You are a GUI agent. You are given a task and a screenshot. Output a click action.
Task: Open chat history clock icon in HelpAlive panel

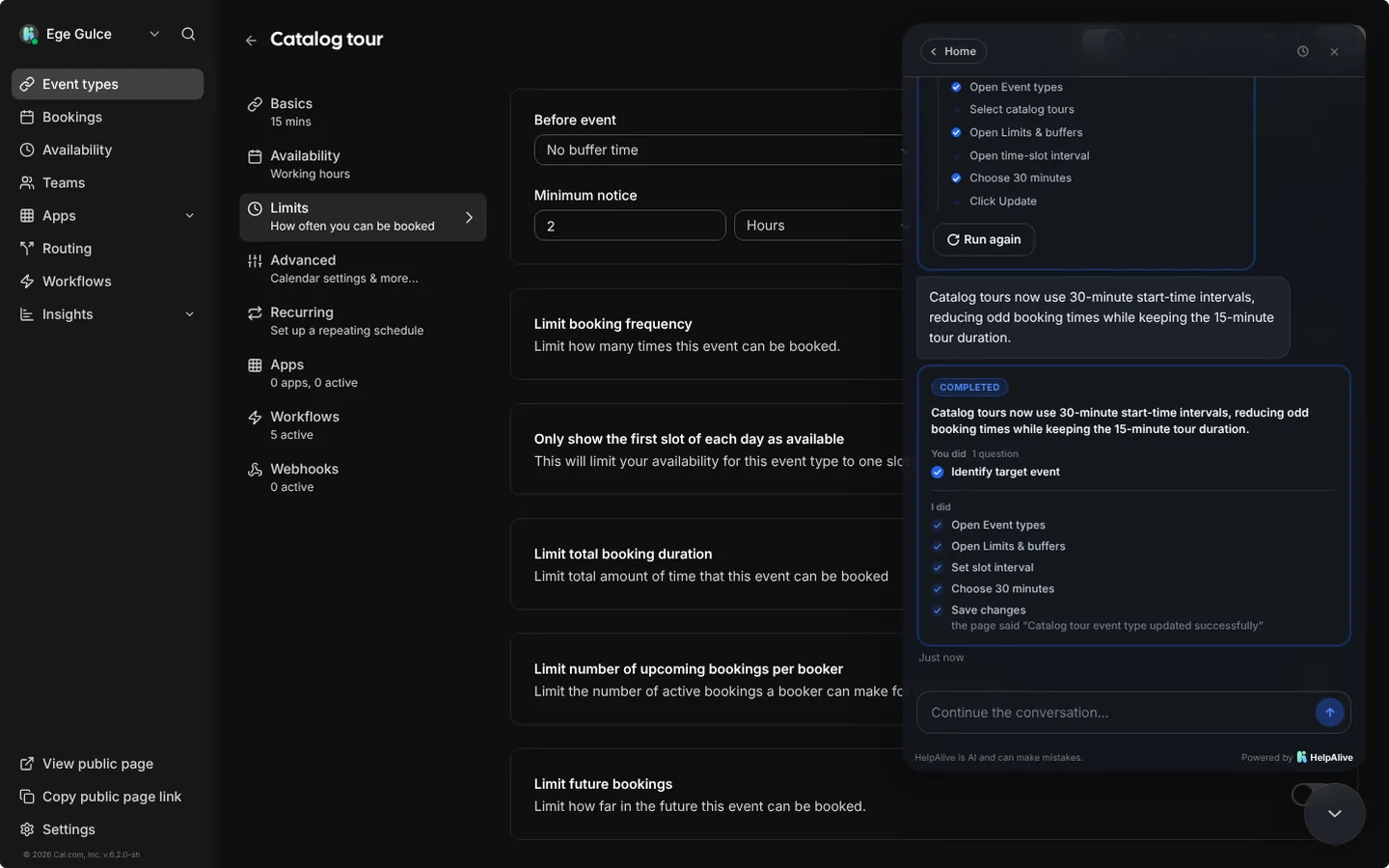pyautogui.click(x=1303, y=51)
